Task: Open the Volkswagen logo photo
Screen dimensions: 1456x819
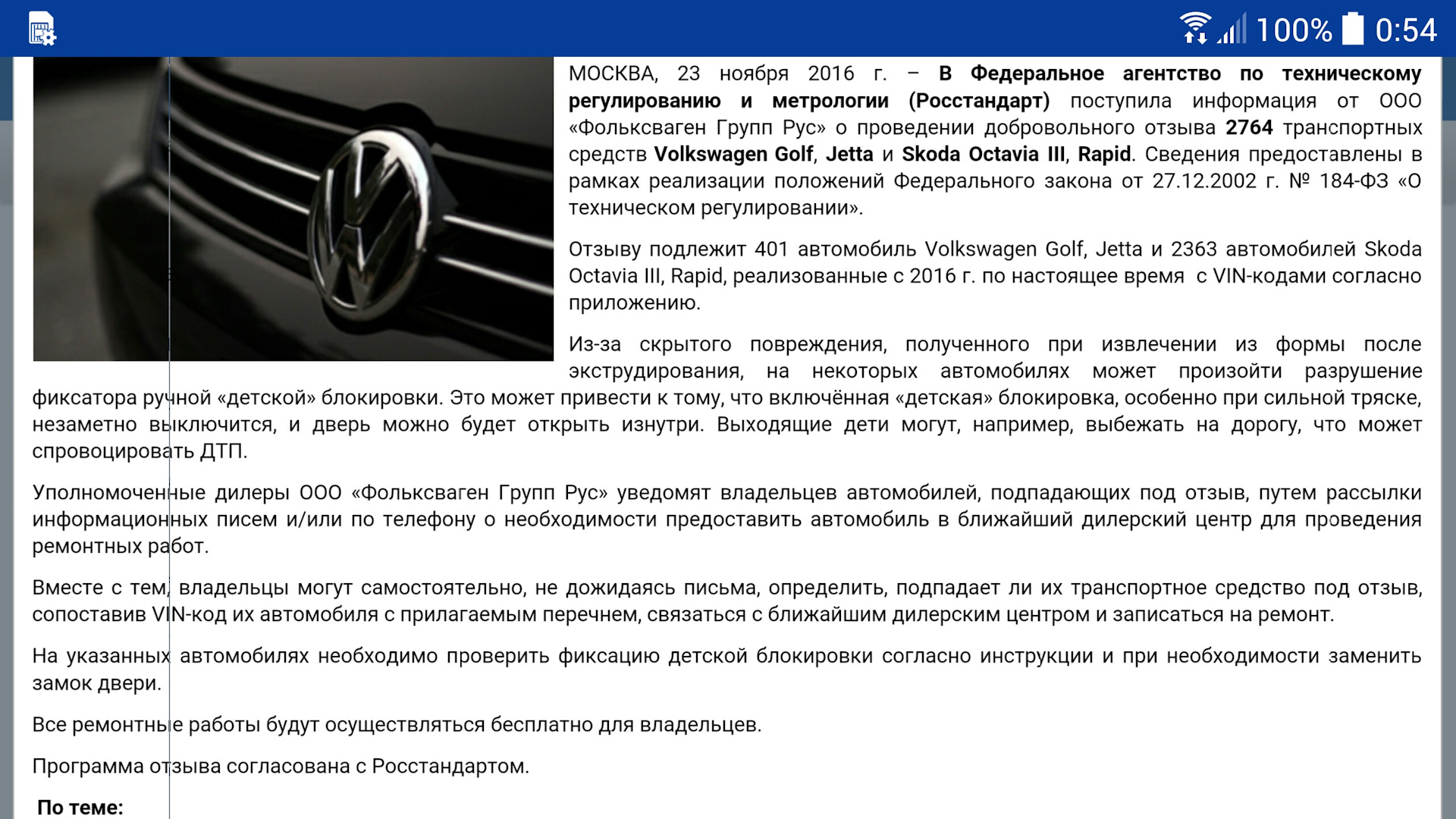Action: (293, 209)
